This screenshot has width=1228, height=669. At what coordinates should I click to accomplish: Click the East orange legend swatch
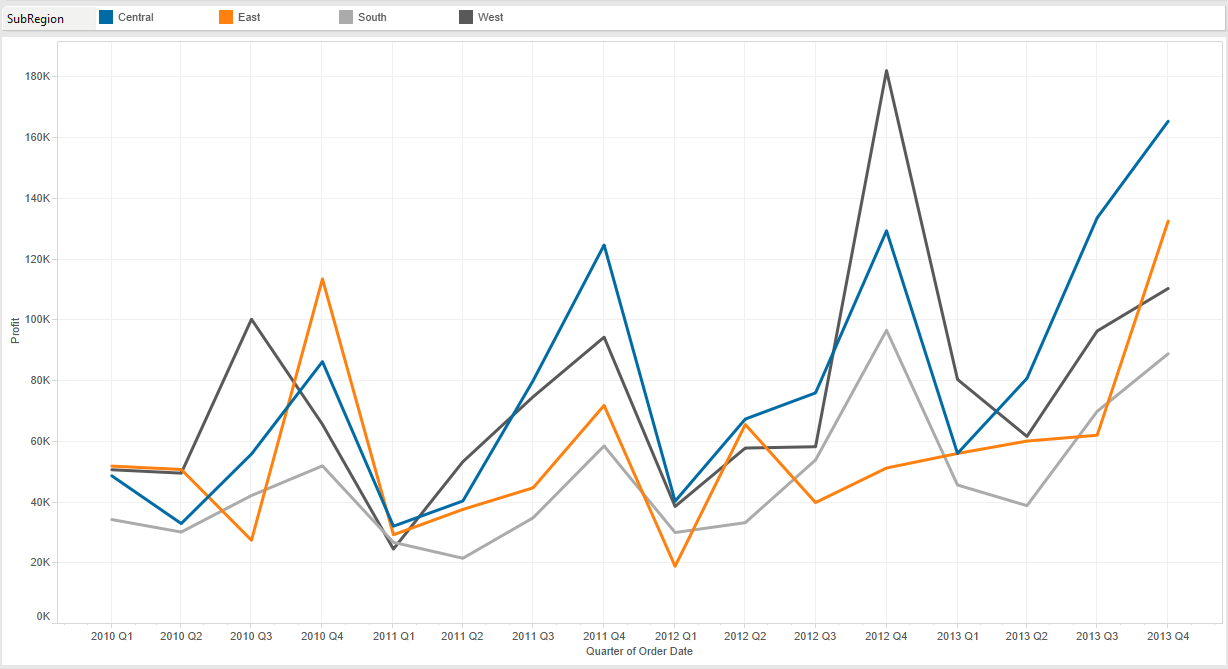point(224,16)
